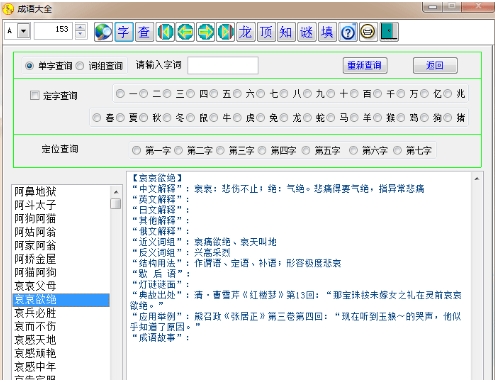Viewport: 495px width, 382px height.
Task: Click idiom list scrollbar up arrow
Action: [x=116, y=192]
